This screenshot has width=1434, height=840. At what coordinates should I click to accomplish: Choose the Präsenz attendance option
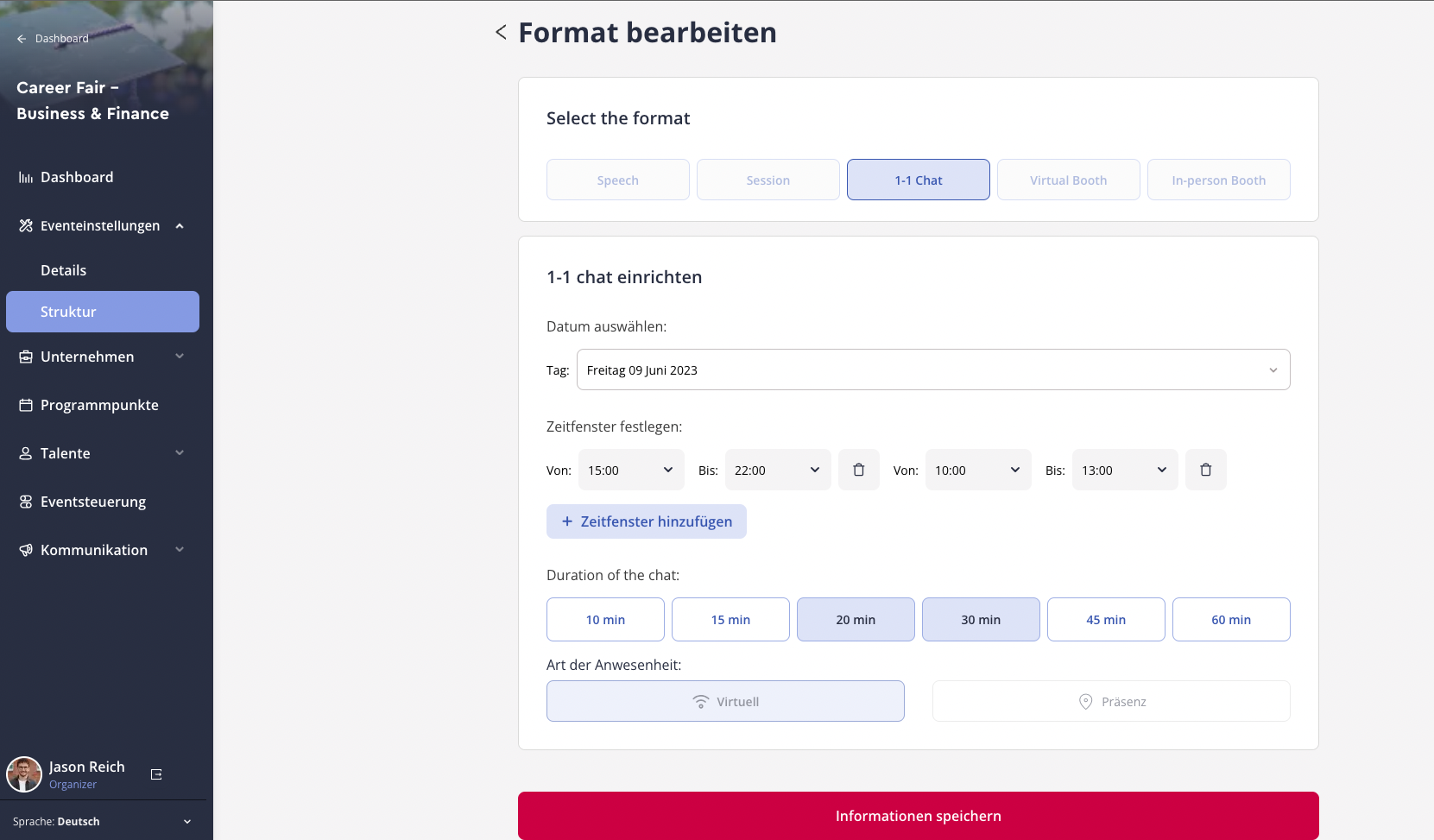click(x=1110, y=702)
